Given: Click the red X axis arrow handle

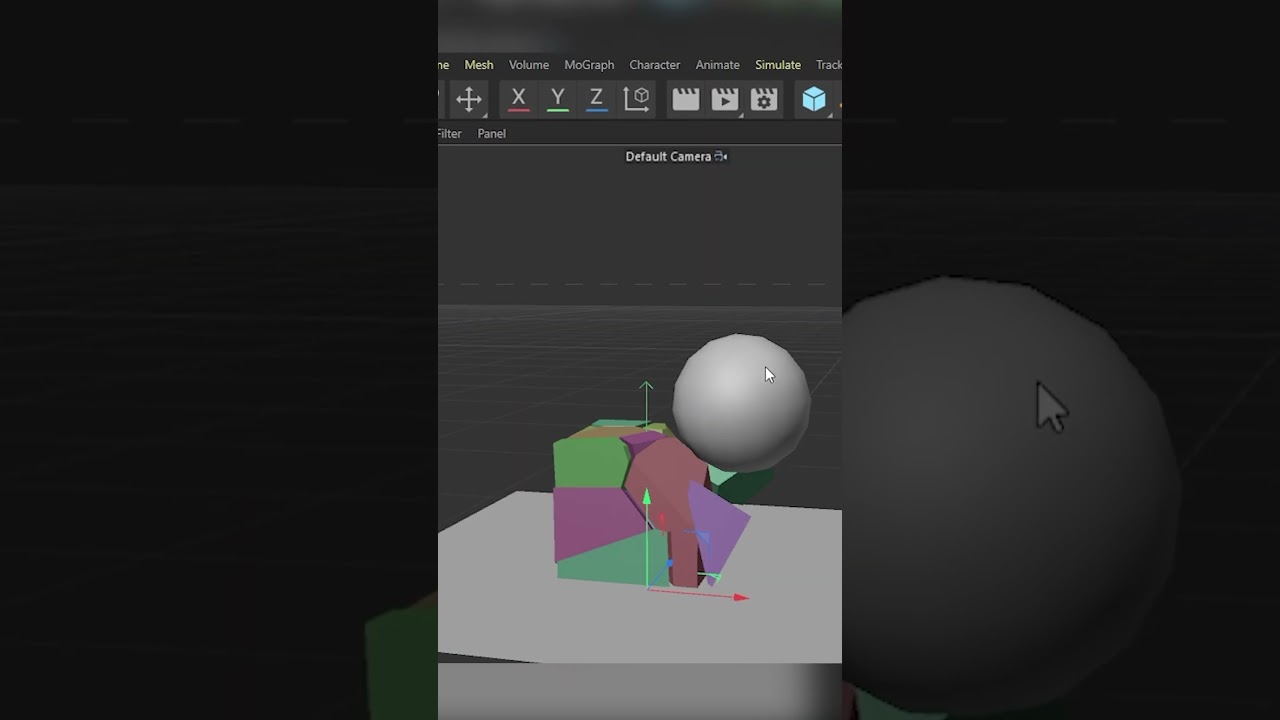Looking at the screenshot, I should pyautogui.click(x=740, y=598).
